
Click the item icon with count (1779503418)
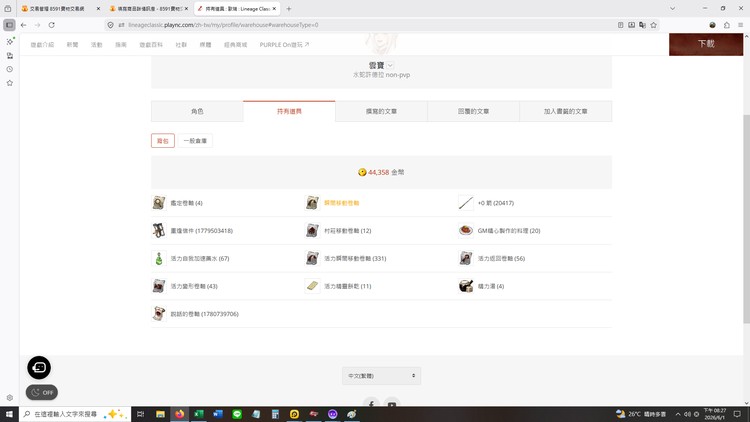(159, 231)
